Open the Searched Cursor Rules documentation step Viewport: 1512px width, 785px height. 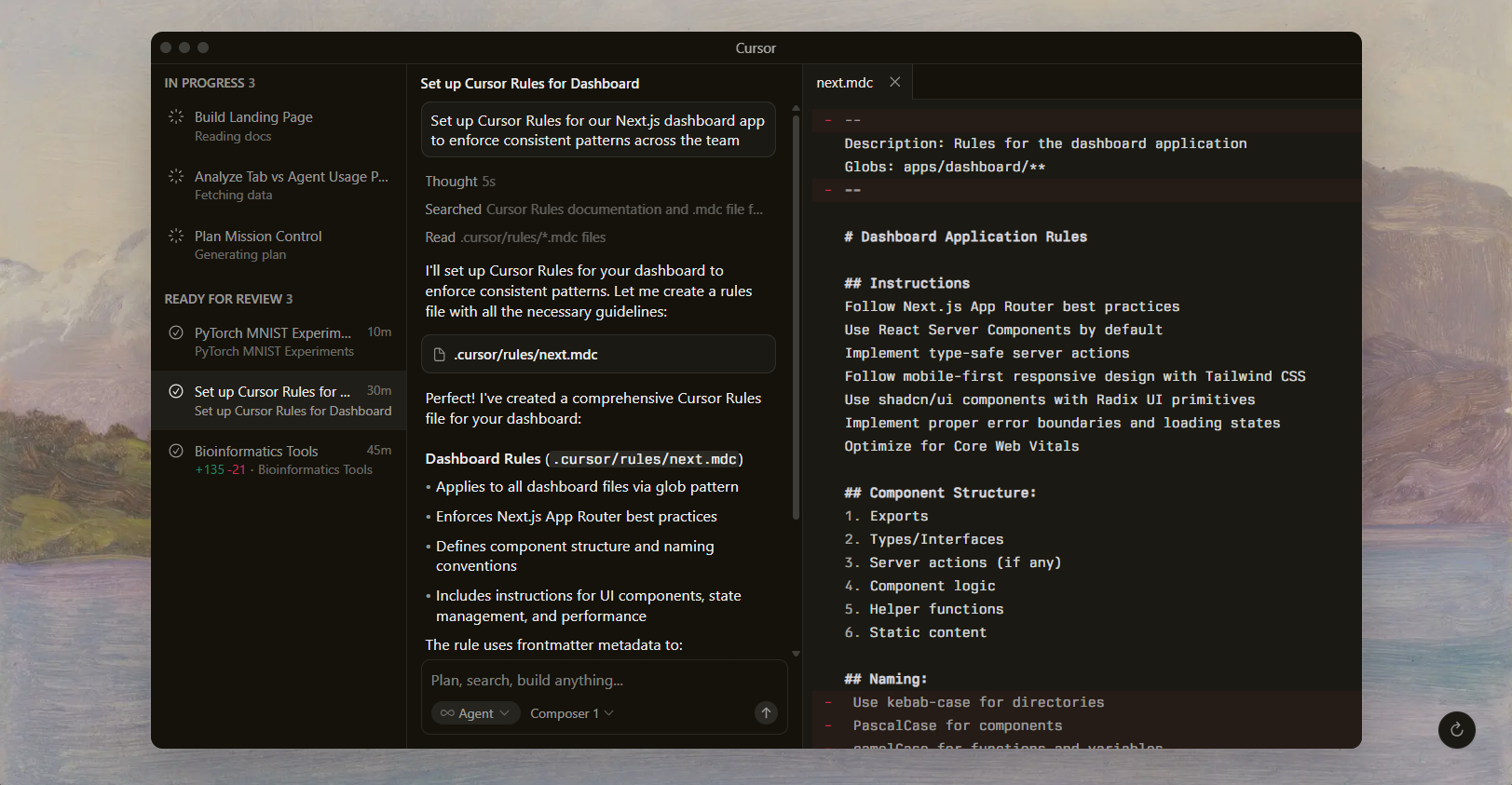[x=593, y=210]
